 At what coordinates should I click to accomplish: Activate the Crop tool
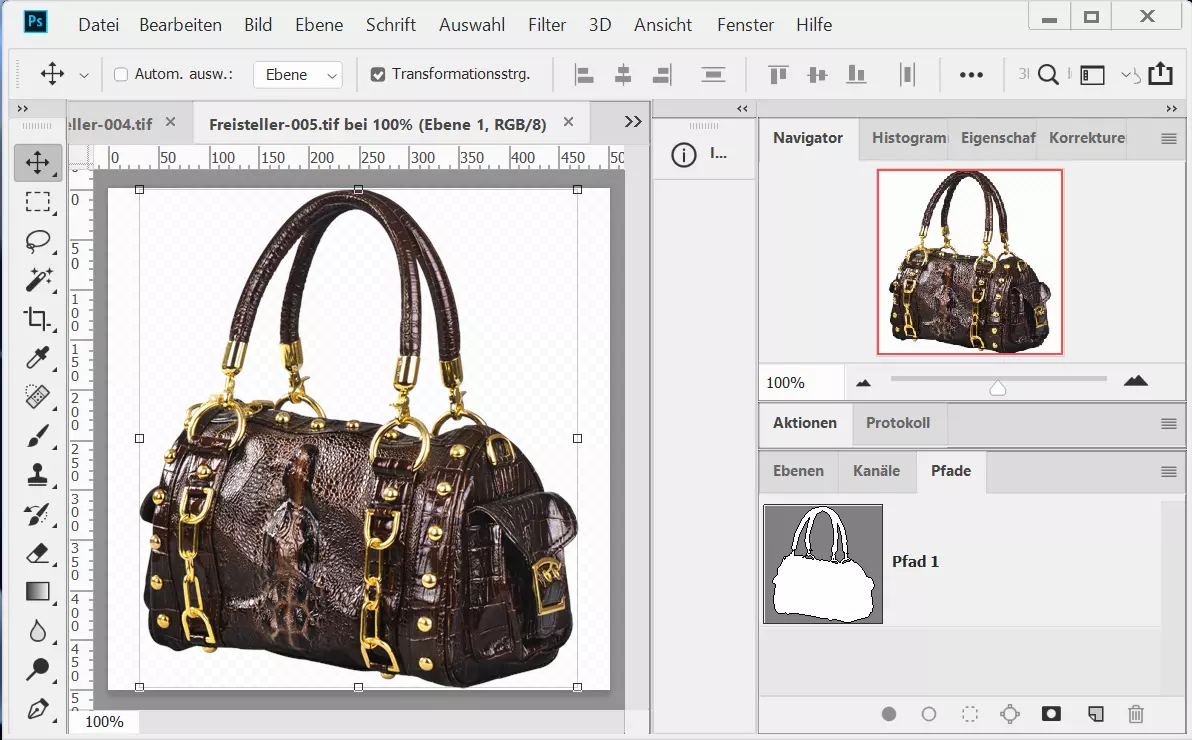(38, 319)
